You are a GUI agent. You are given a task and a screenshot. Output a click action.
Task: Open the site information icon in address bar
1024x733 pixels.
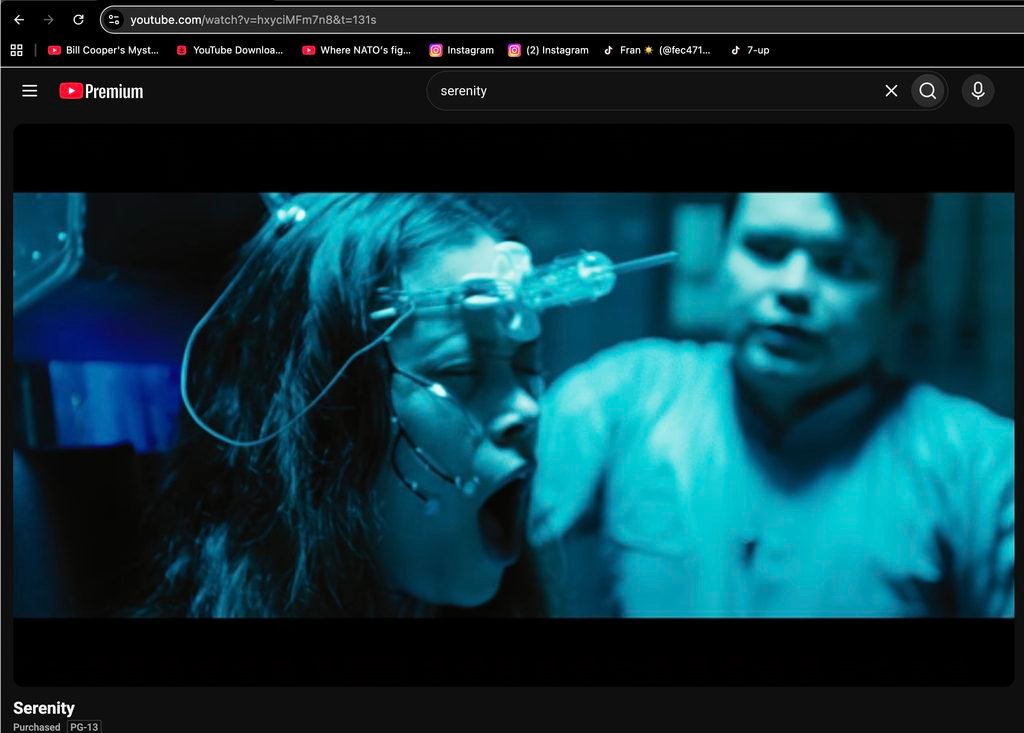tap(114, 20)
